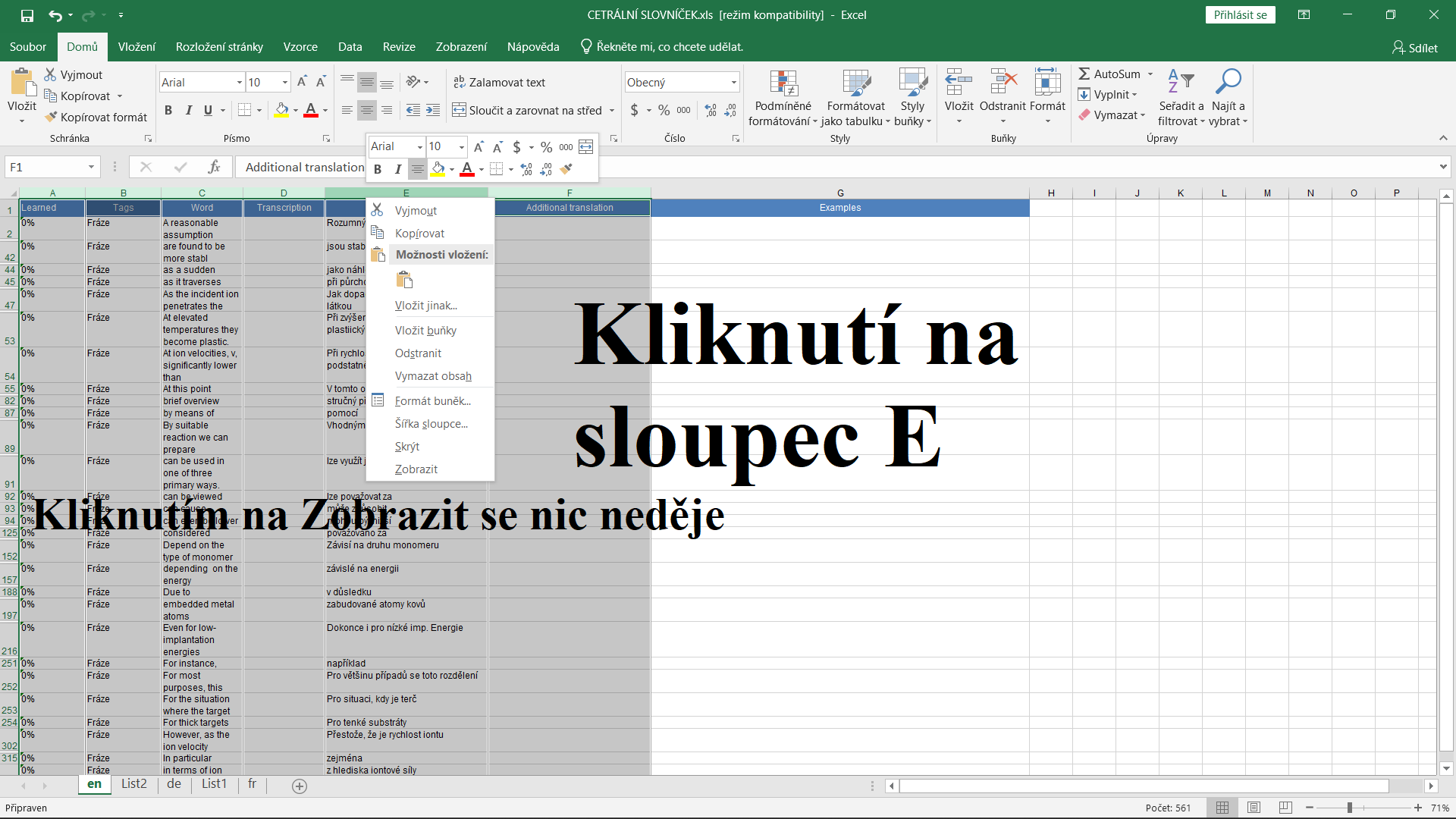
Task: Expand the ribbon font size dropdown
Action: 285,82
